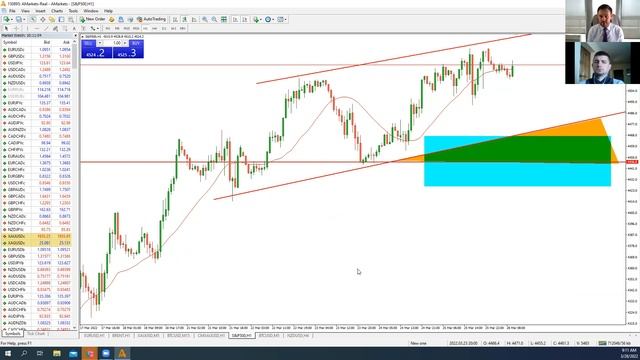The height and width of the screenshot is (360, 640).
Task: Expand the indicators dropdown arrow
Action: (x=261, y=19)
